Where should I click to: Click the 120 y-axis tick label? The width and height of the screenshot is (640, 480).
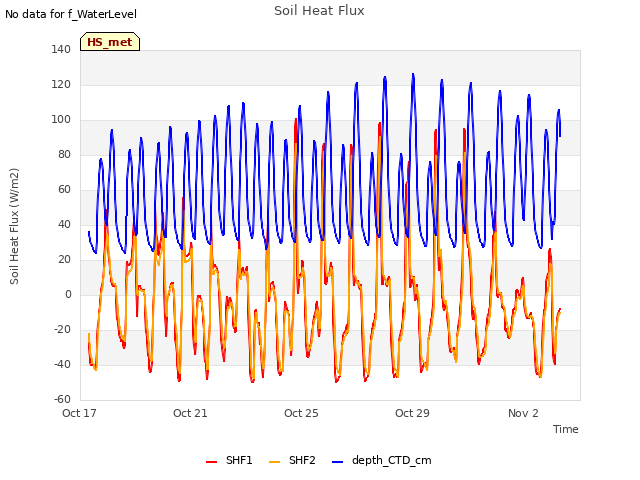pyautogui.click(x=61, y=84)
